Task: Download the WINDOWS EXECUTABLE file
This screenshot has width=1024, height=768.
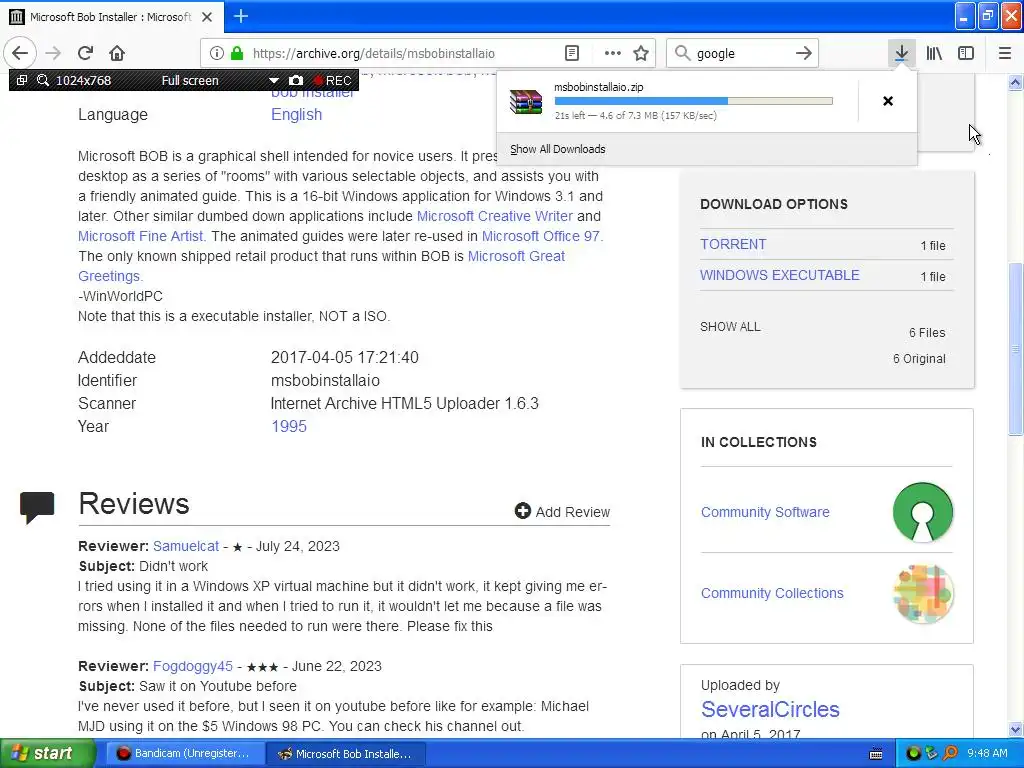Action: click(x=780, y=275)
